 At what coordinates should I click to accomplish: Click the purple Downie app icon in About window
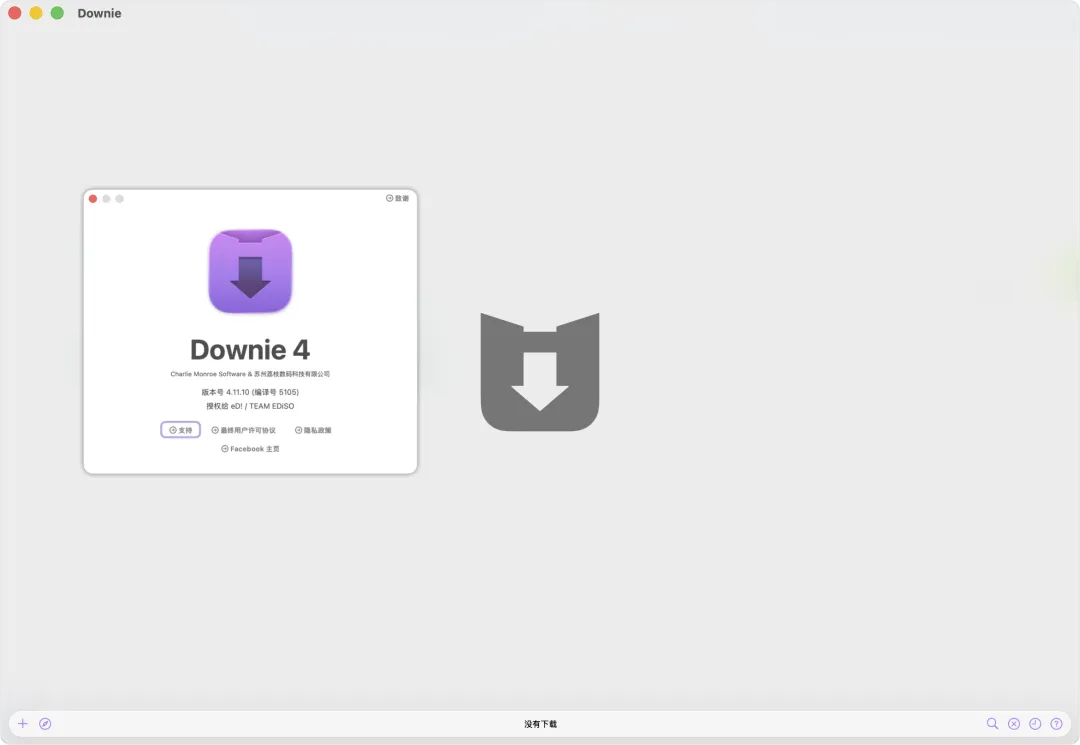click(250, 271)
